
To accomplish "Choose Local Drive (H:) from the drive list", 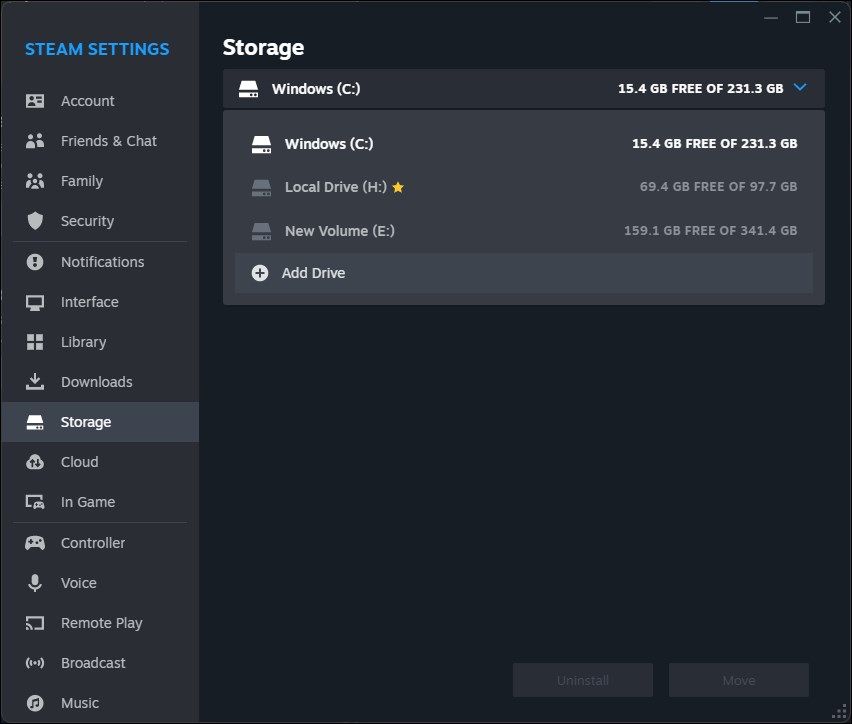I will click(330, 186).
